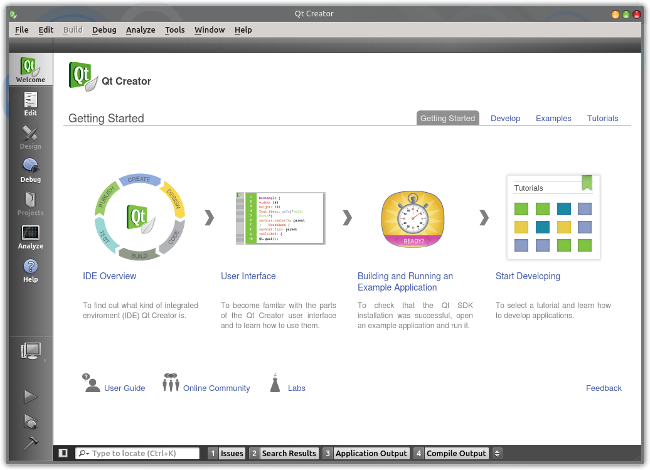Viewport: 650px width, 470px height.
Task: Select the Design mode icon
Action: (x=31, y=137)
